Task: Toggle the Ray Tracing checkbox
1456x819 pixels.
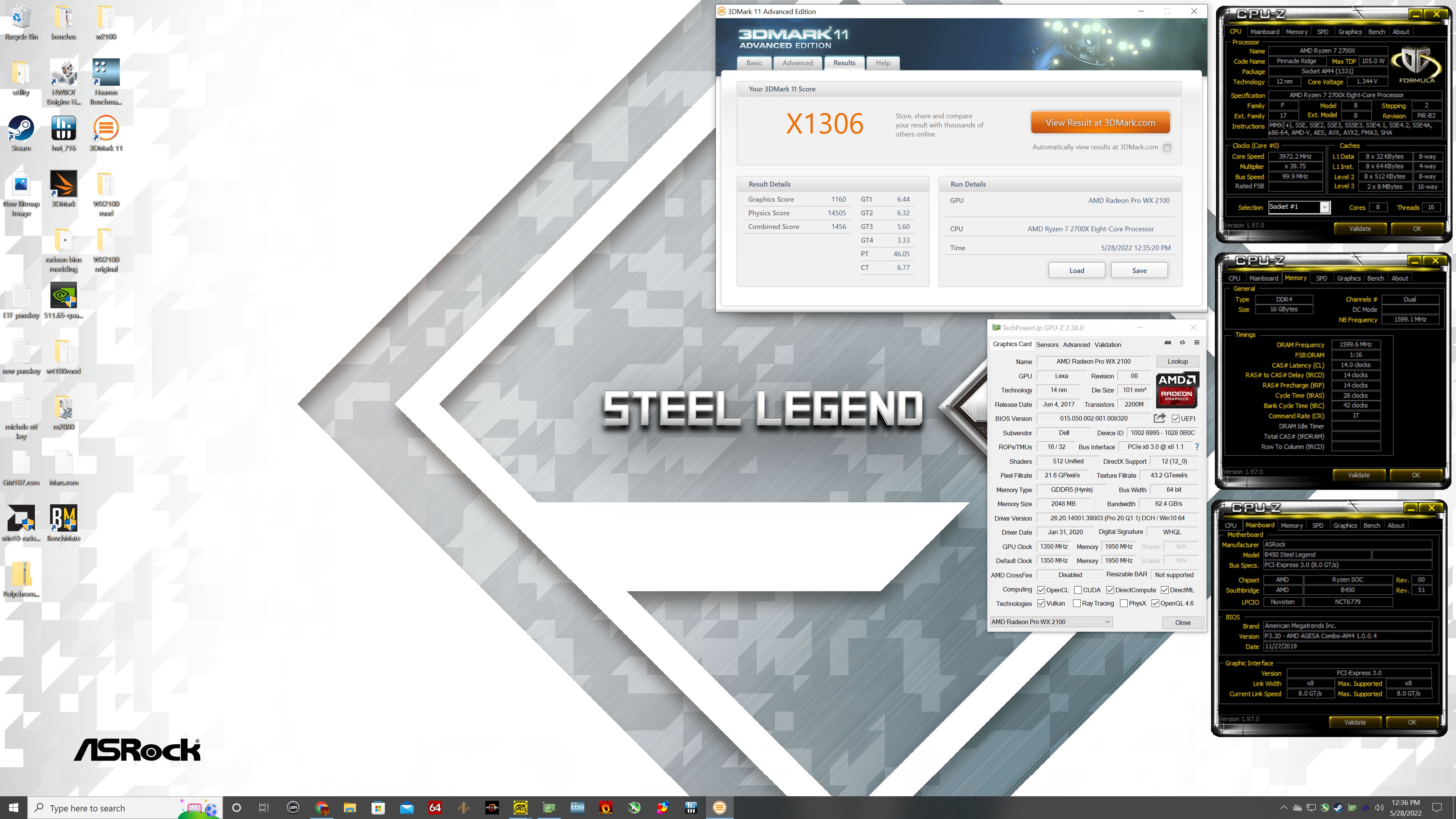Action: (1077, 604)
